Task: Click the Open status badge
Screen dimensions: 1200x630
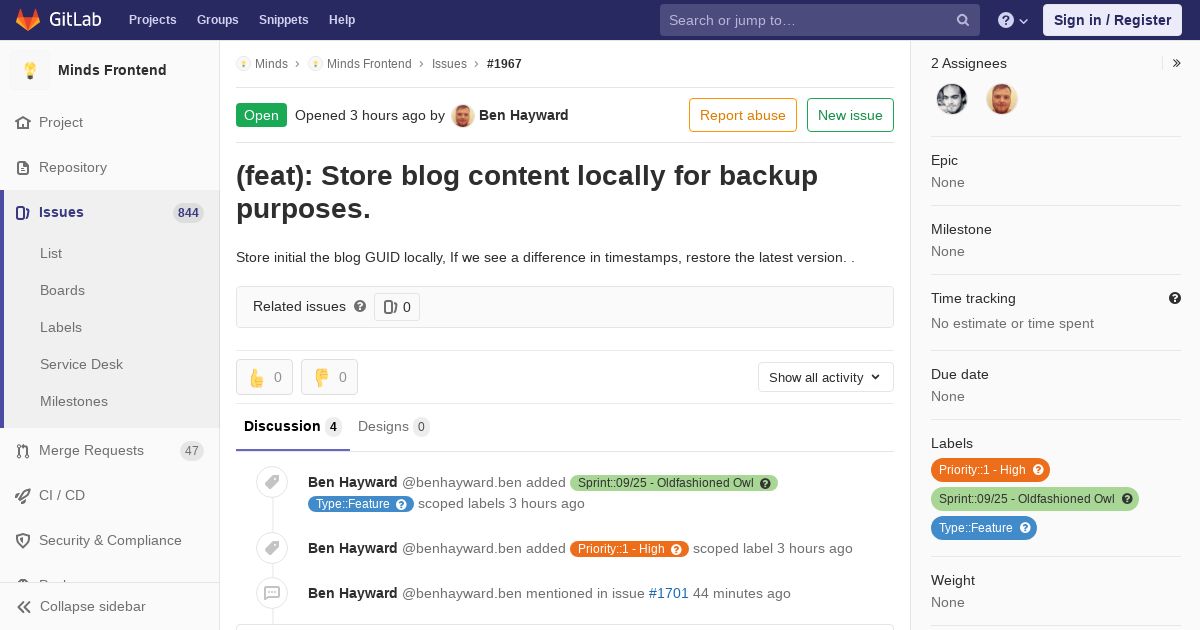Action: [x=261, y=115]
